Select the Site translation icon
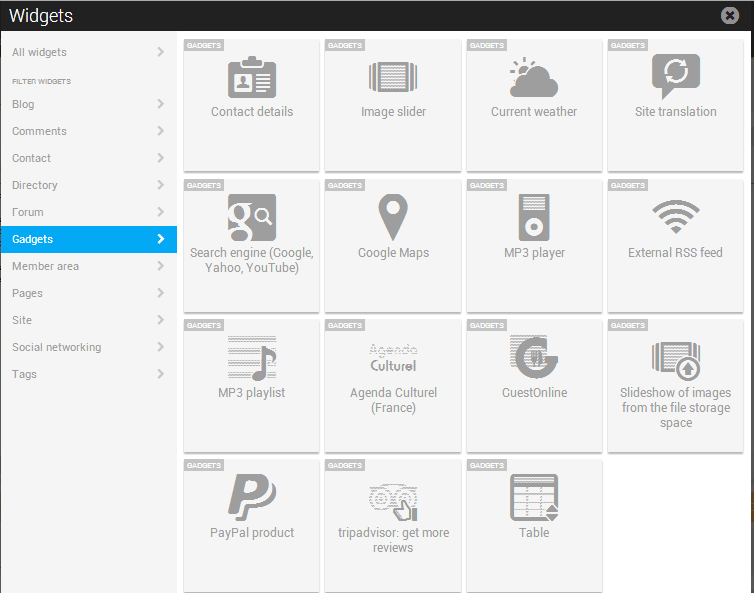This screenshot has height=593, width=754. [676, 76]
